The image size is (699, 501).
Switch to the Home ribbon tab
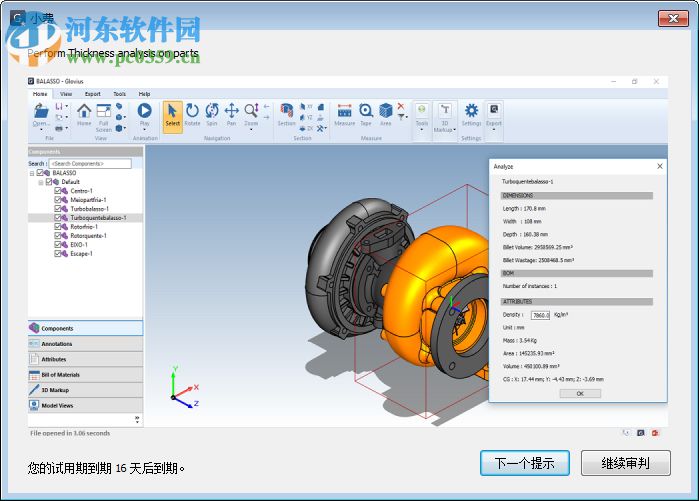coord(40,94)
